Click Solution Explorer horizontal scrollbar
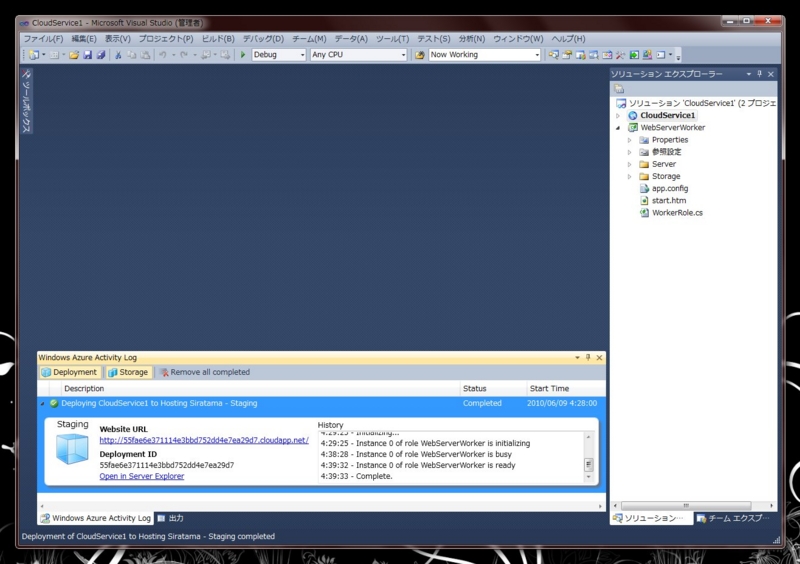This screenshot has height=564, width=800. [x=686, y=505]
